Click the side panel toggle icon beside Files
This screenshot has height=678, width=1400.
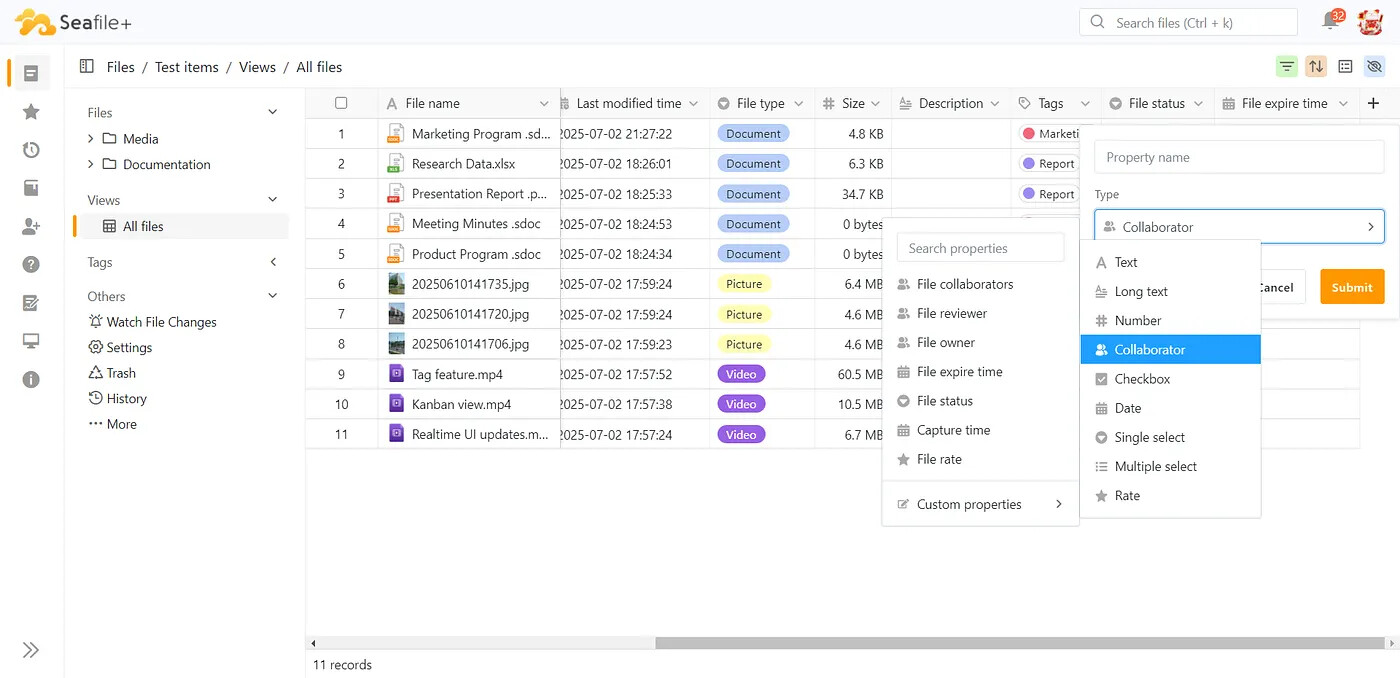(x=87, y=67)
